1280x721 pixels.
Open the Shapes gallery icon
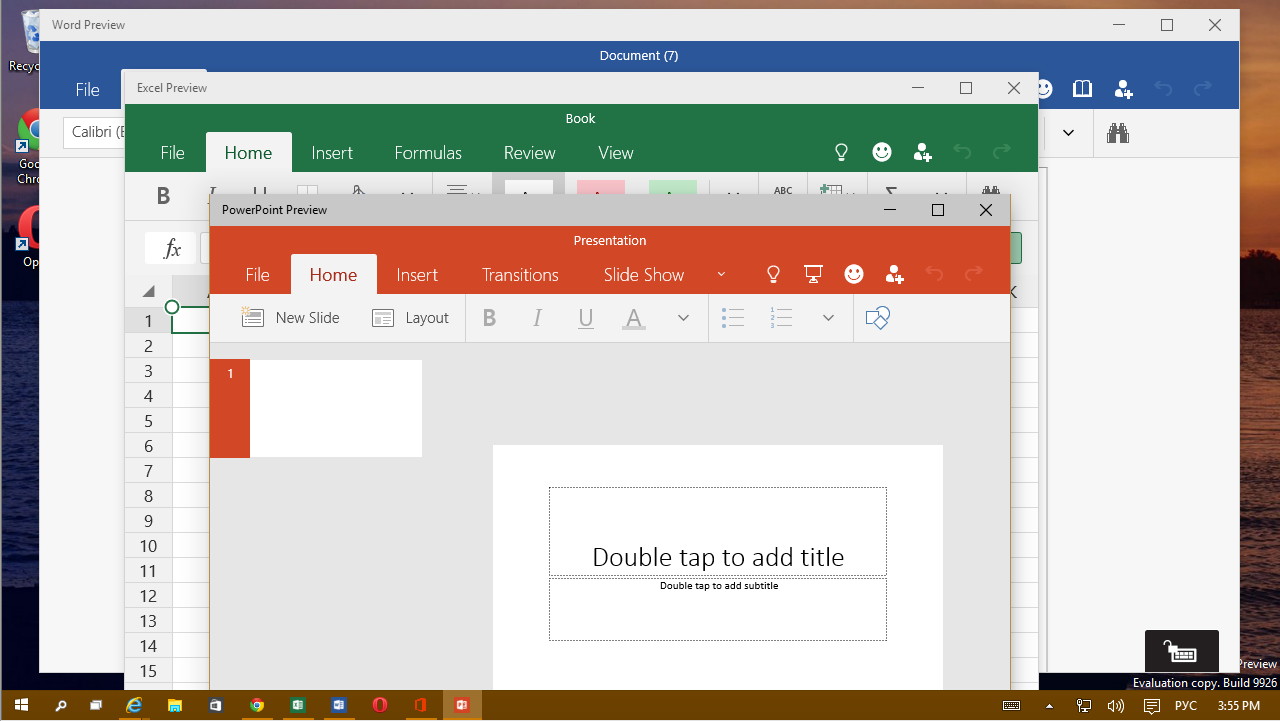(x=877, y=318)
